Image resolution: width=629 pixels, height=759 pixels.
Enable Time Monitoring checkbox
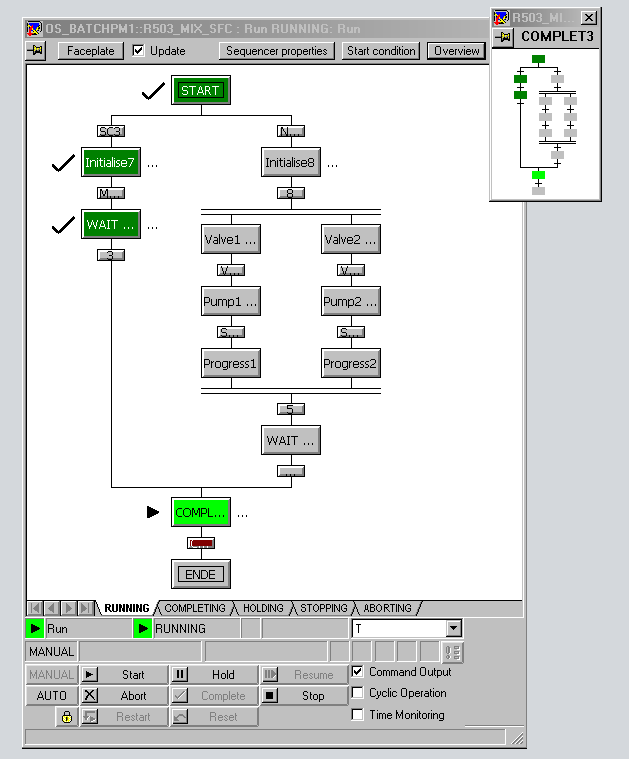coord(357,714)
